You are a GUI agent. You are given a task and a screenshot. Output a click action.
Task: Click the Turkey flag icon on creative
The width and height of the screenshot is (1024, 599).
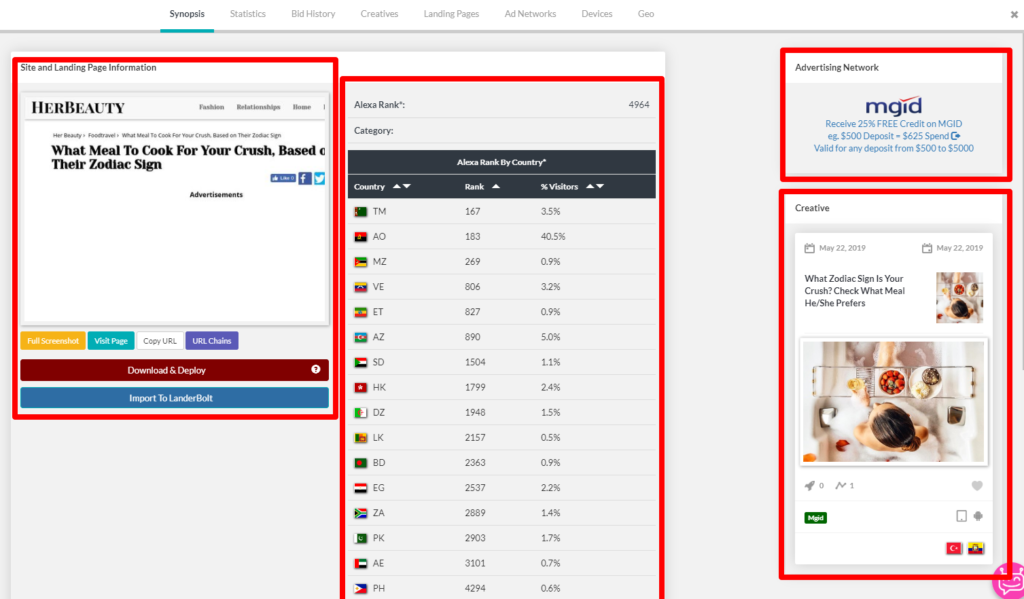954,549
